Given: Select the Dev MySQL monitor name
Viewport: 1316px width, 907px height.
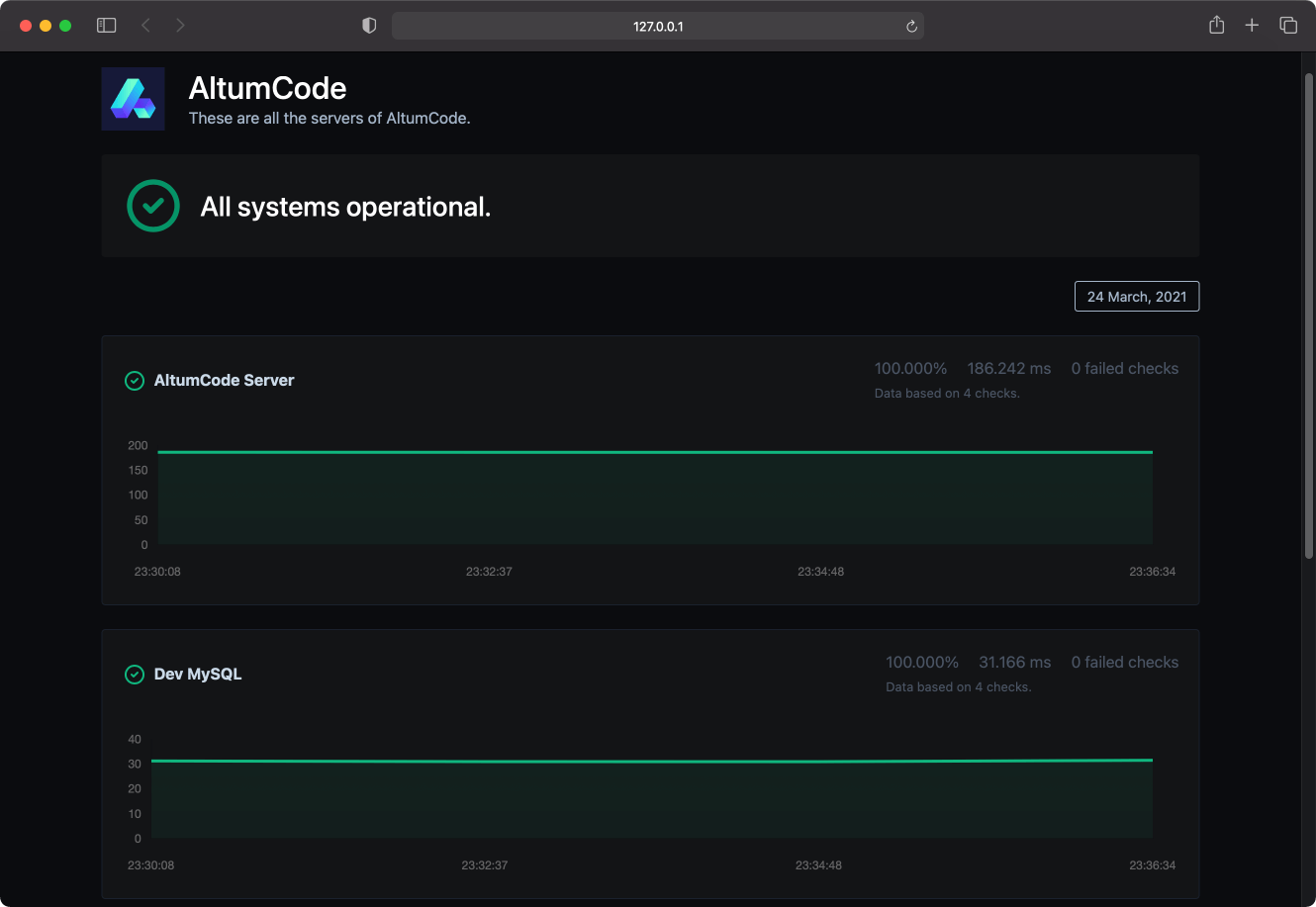Looking at the screenshot, I should click(198, 675).
